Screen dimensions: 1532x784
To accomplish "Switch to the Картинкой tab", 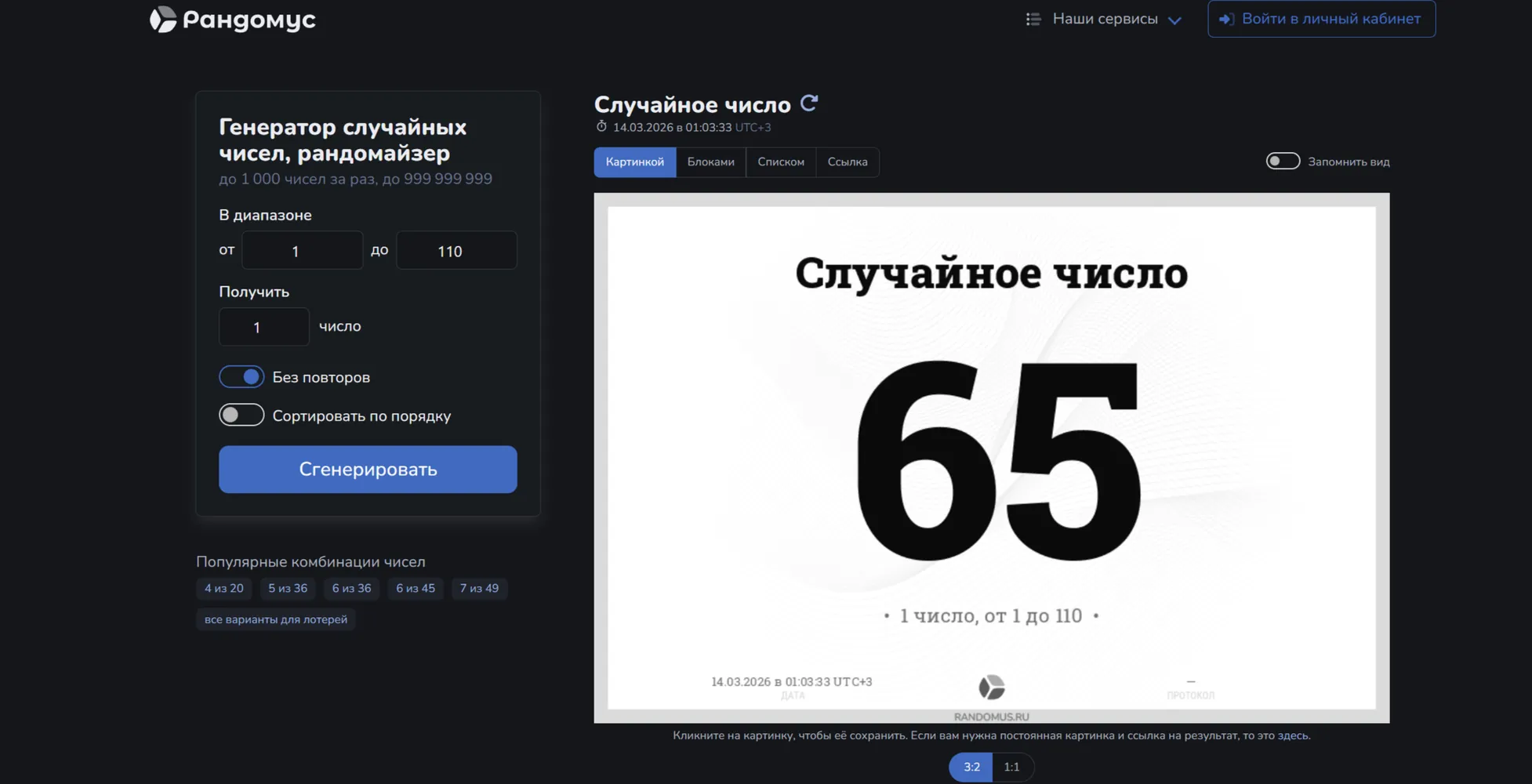I will tap(634, 162).
